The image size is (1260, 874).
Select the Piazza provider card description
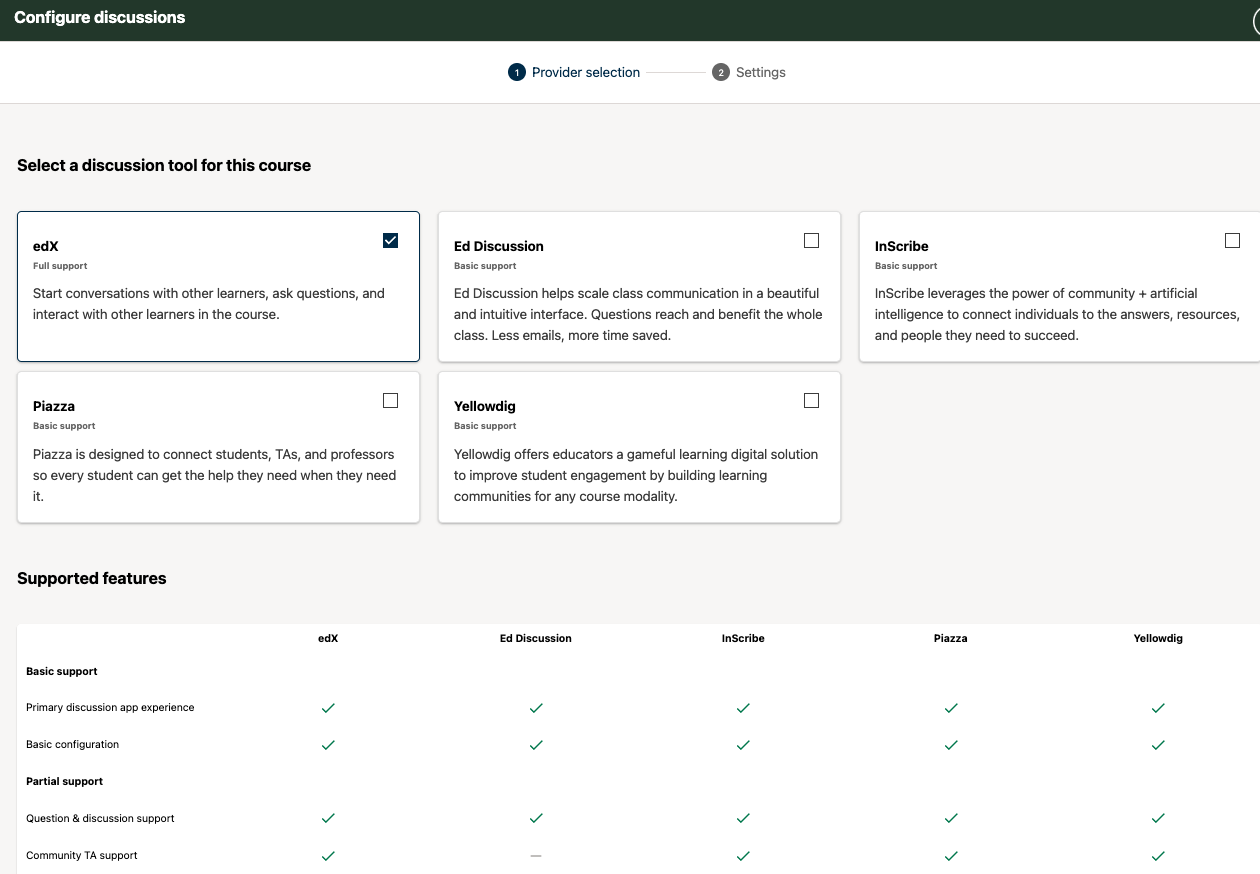point(214,475)
